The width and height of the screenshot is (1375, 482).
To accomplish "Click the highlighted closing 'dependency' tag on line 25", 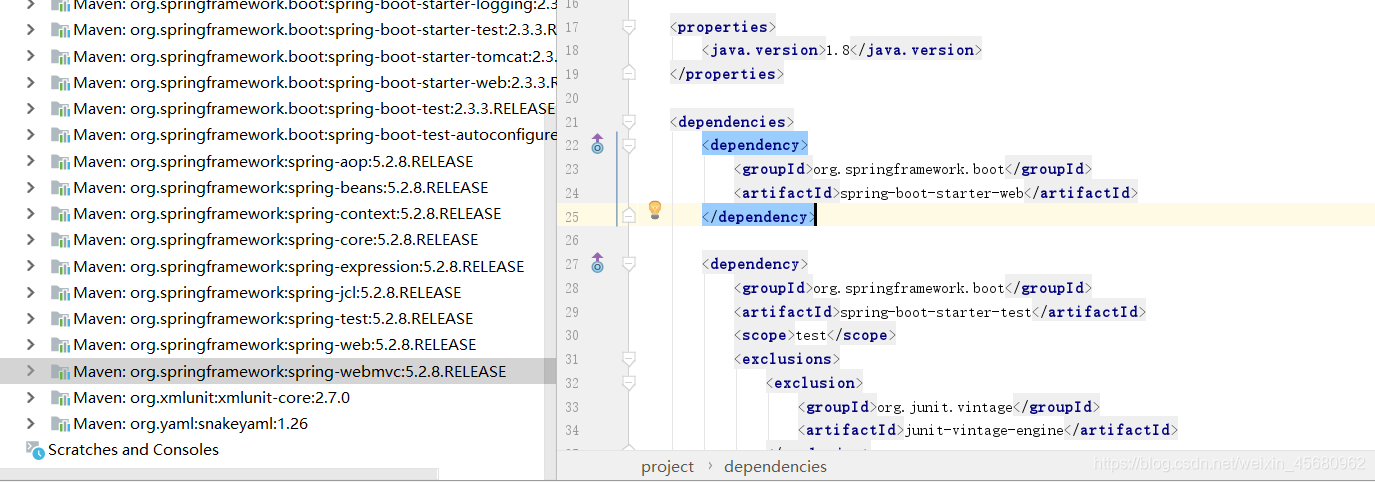I will coord(759,216).
